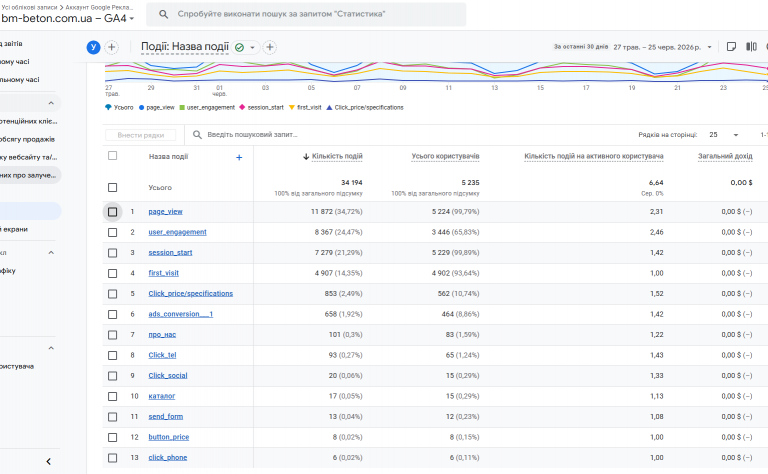Tick the session_start row checkbox

click(x=113, y=253)
